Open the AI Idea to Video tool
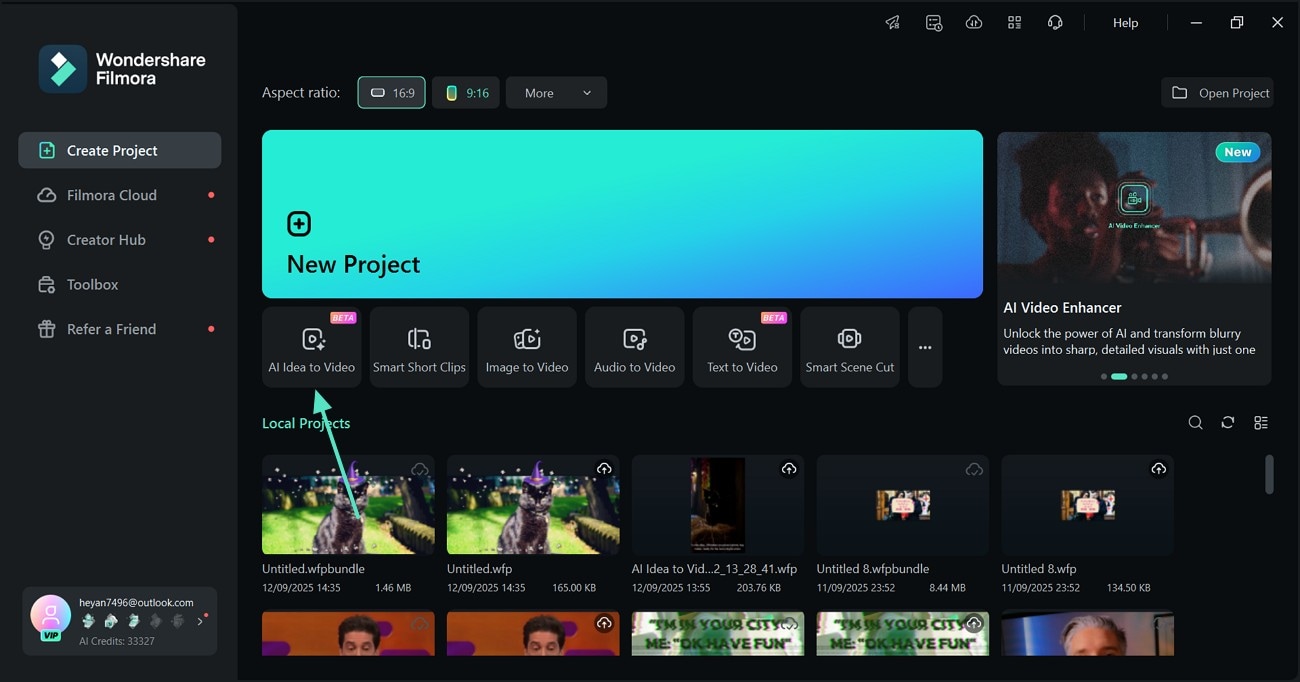Viewport: 1300px width, 682px height. pyautogui.click(x=311, y=347)
